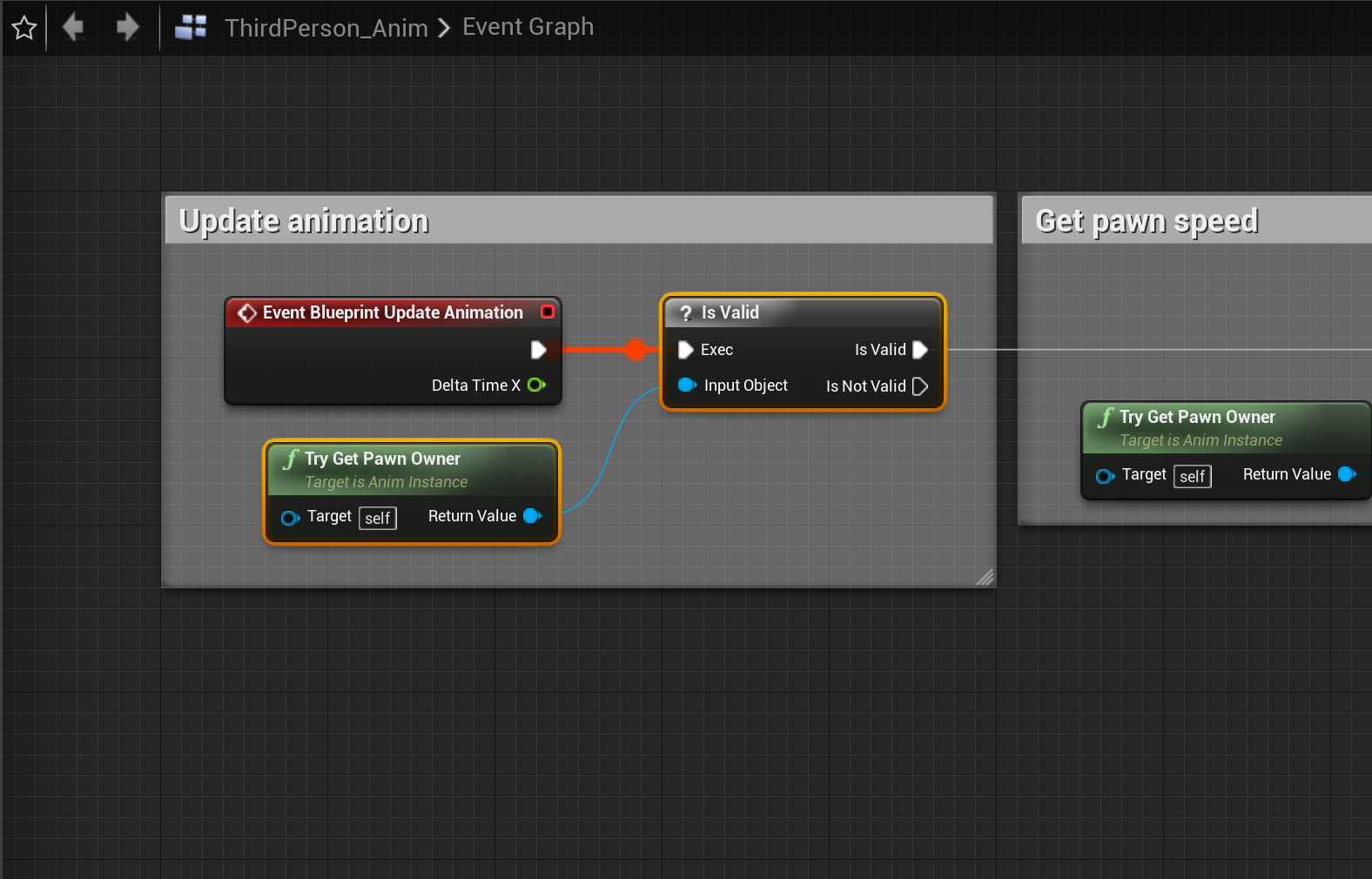Select the Update animation comment header
The width and height of the screenshot is (1372, 879).
pyautogui.click(x=578, y=221)
